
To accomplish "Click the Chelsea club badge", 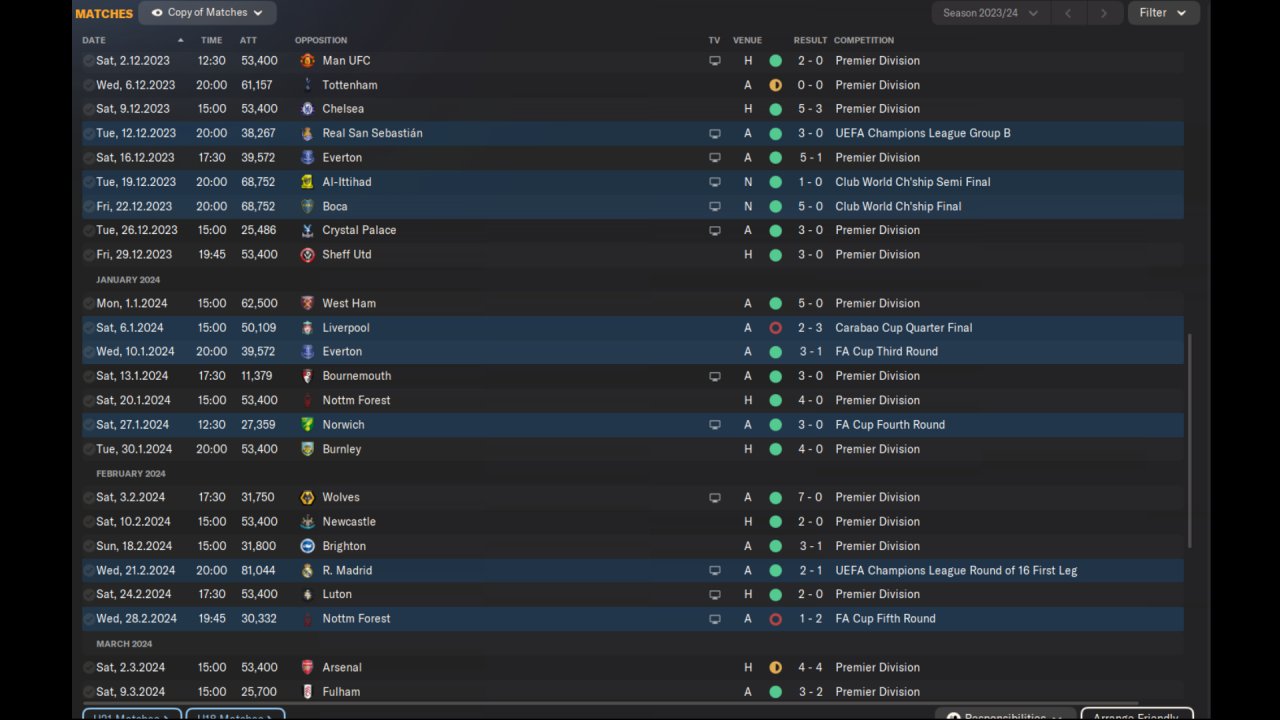I will coord(307,109).
